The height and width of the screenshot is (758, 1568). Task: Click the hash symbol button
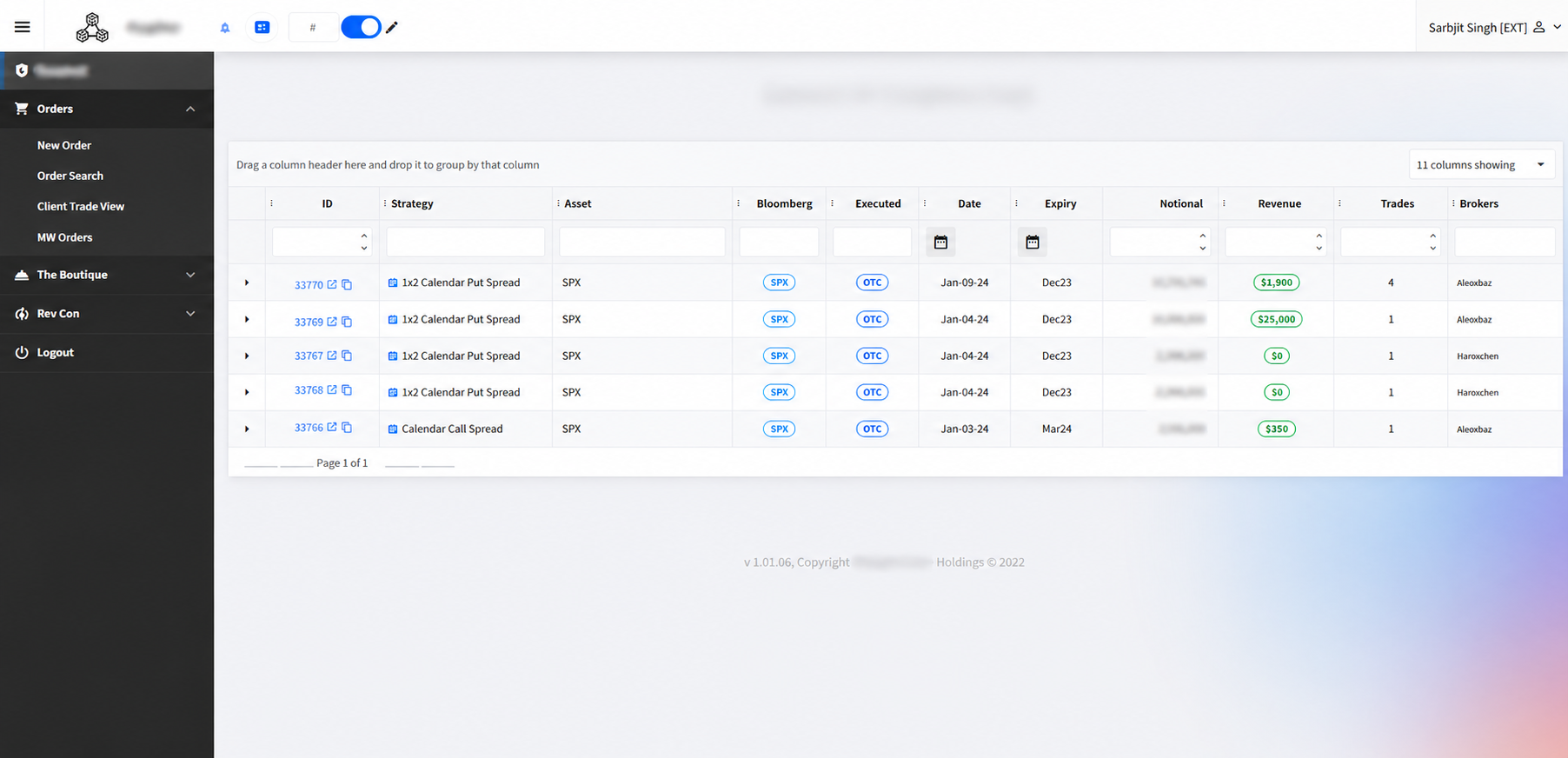click(x=313, y=28)
